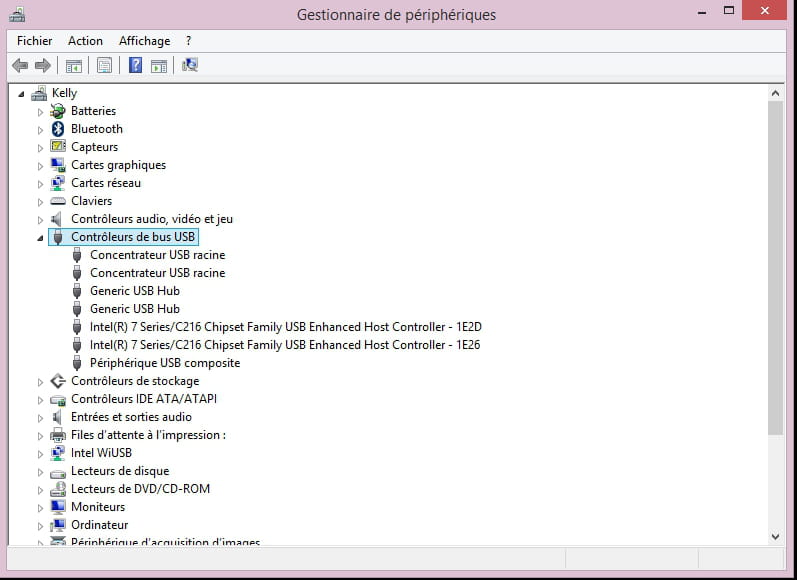Viewport: 797px width, 580px height.
Task: Click the scrollbar down arrow
Action: tap(776, 537)
